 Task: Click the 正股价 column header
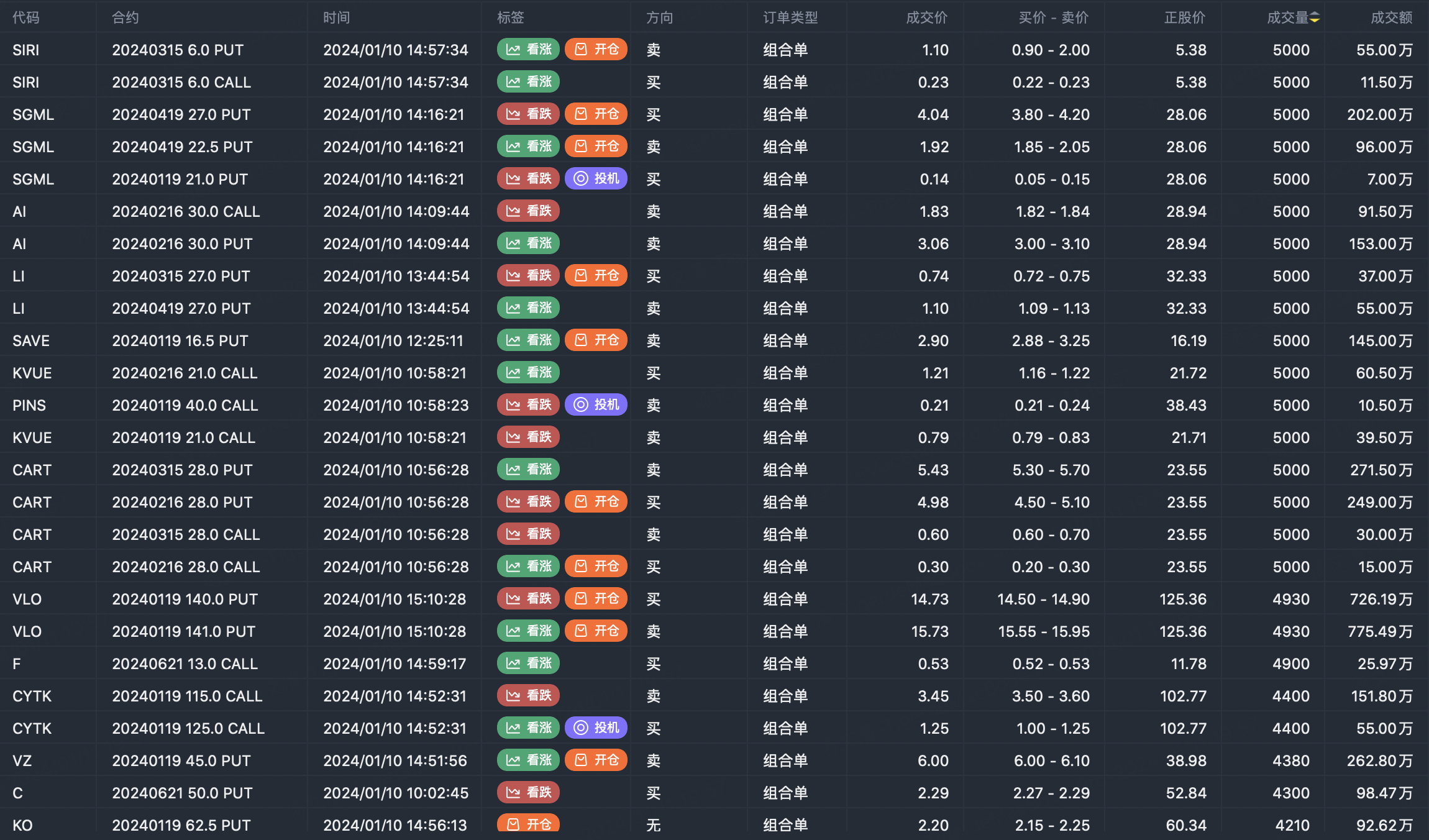pyautogui.click(x=1184, y=18)
